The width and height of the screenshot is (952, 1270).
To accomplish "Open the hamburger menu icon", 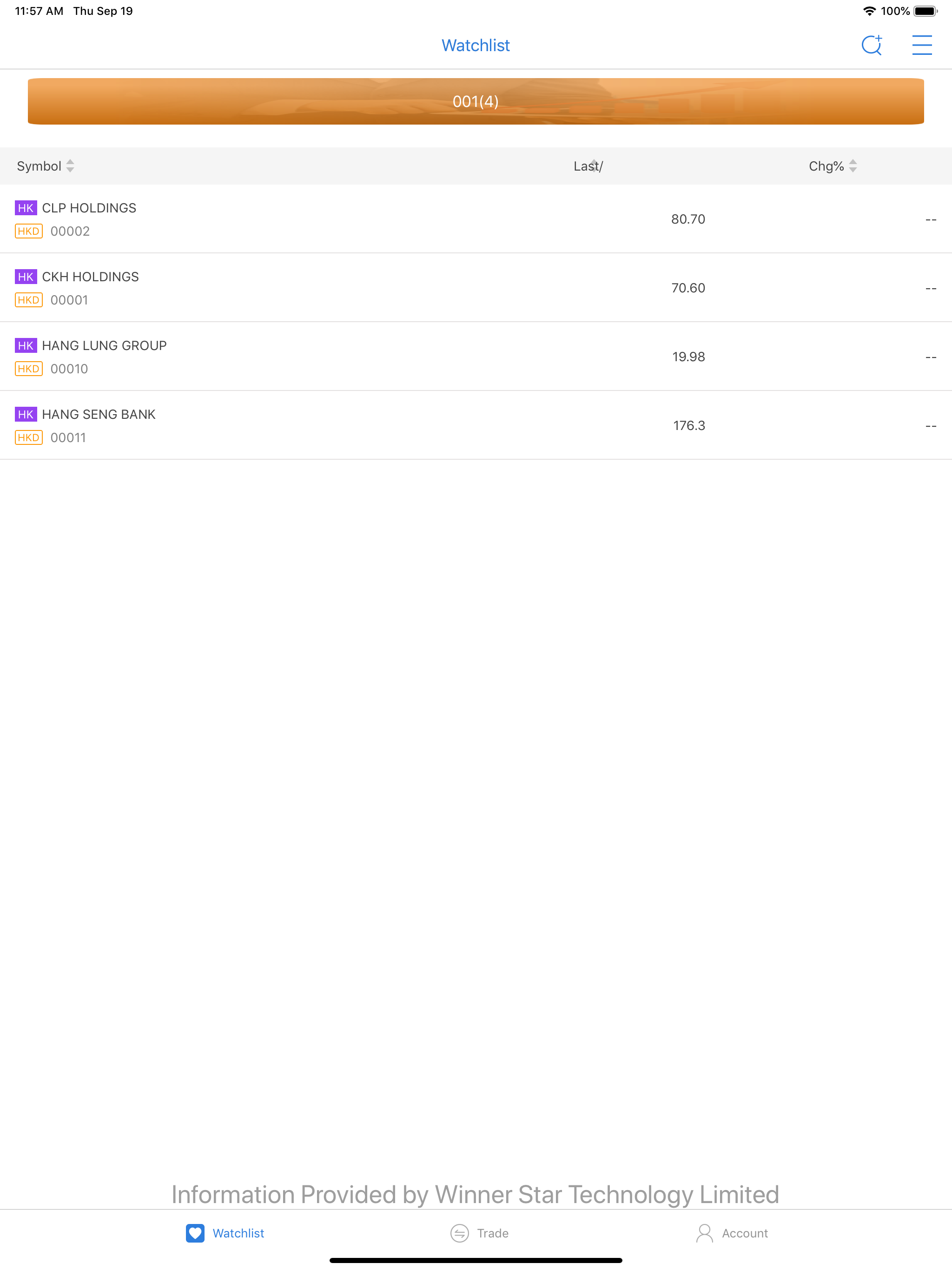I will coord(922,45).
